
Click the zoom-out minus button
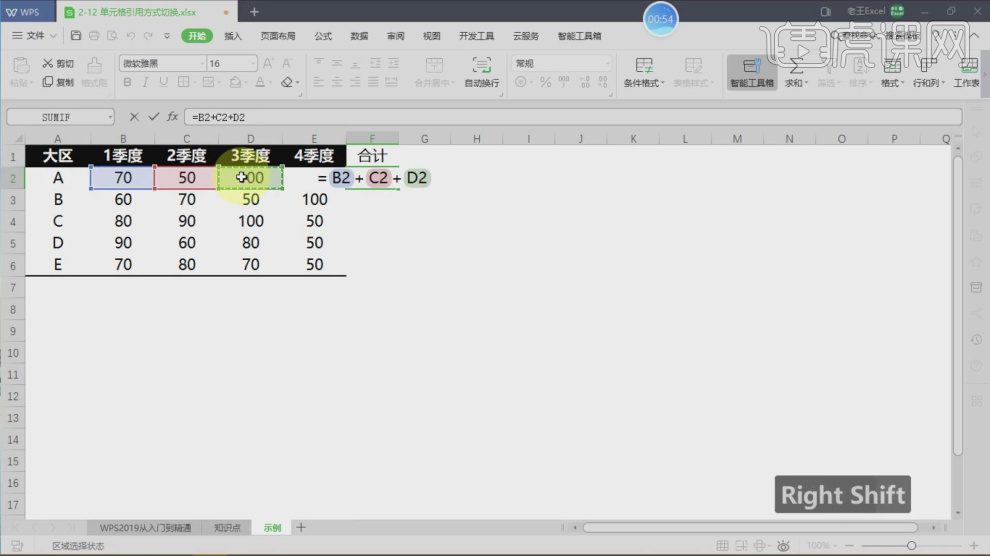click(x=849, y=545)
